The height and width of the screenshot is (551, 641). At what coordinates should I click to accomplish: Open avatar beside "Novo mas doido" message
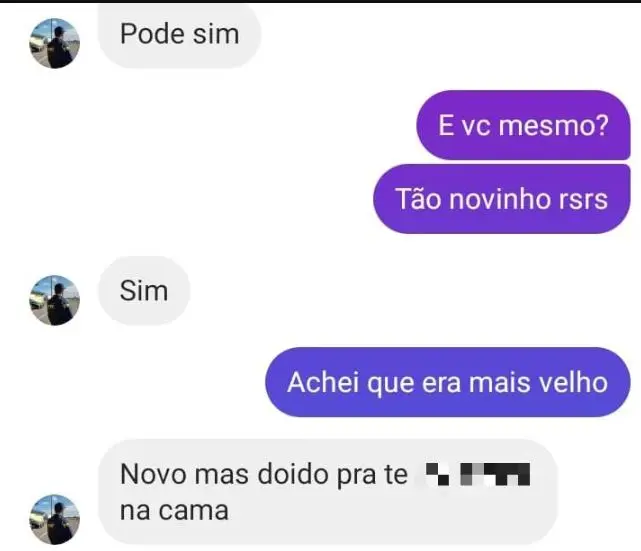click(x=54, y=519)
